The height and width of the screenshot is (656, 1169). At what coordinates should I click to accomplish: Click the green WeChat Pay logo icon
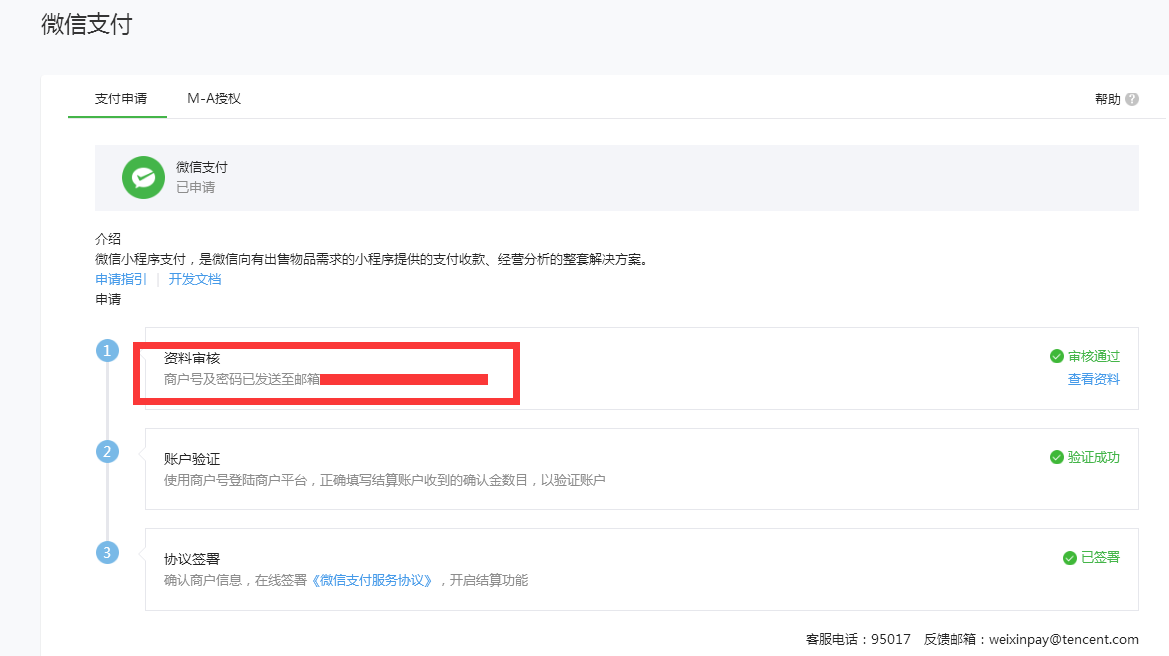143,177
